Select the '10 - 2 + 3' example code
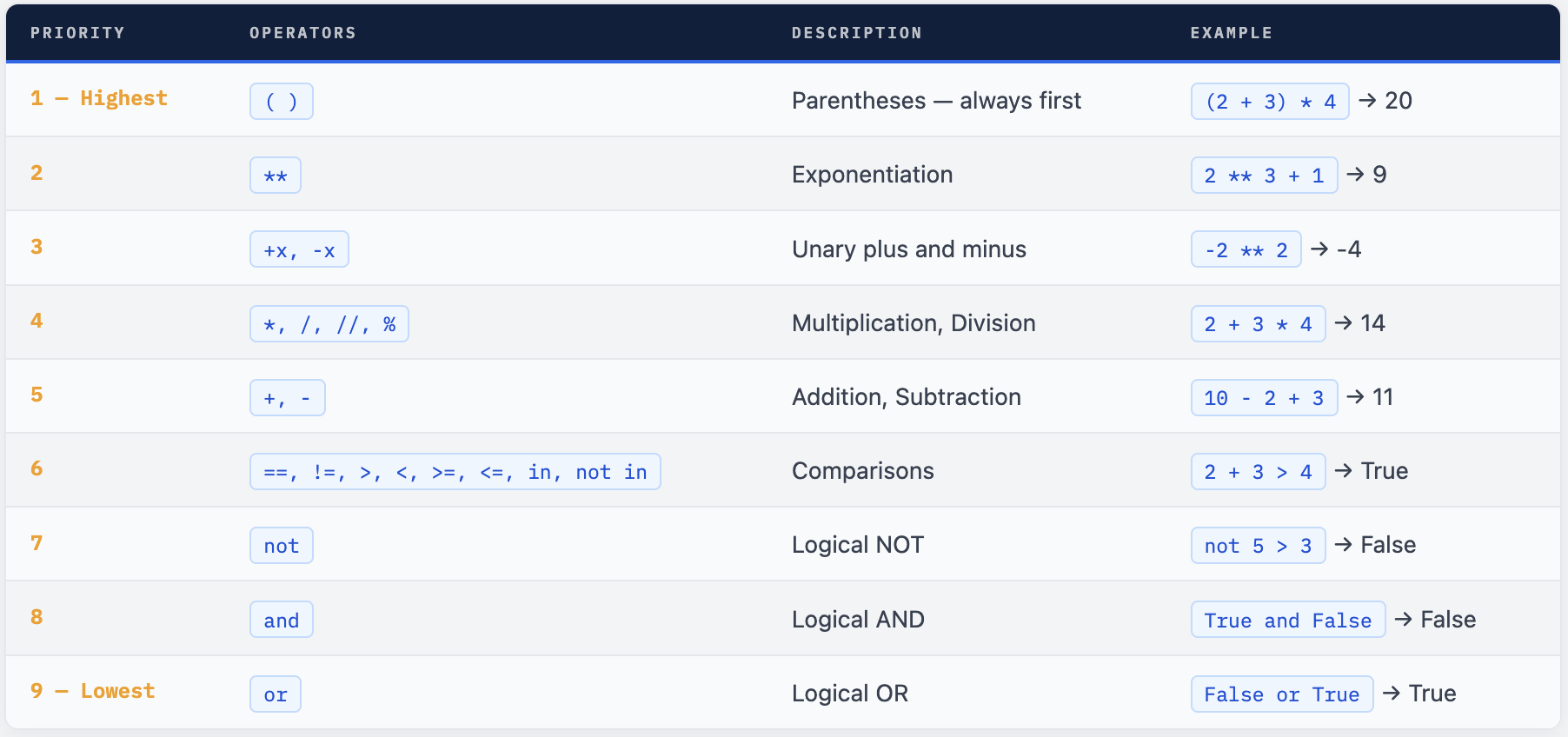 click(x=1263, y=398)
